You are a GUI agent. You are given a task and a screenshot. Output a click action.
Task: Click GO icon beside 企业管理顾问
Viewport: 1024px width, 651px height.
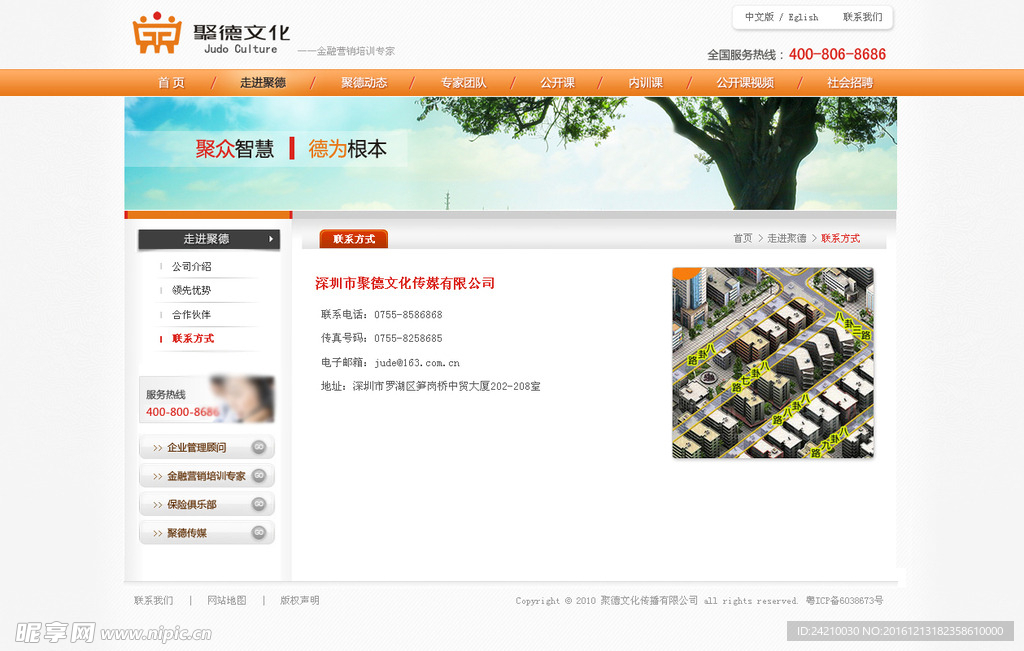pos(259,447)
